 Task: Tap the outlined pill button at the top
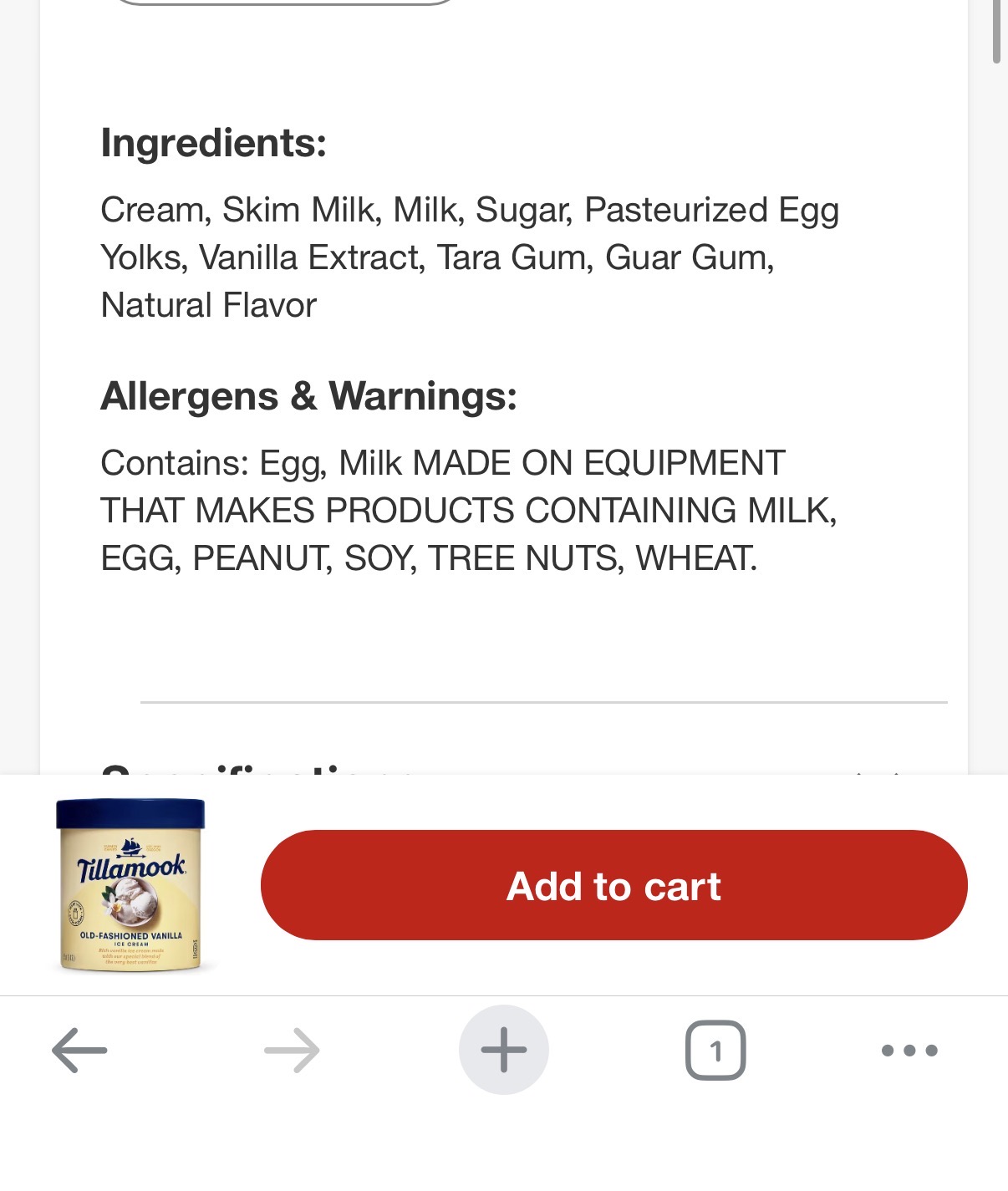[x=284, y=3]
